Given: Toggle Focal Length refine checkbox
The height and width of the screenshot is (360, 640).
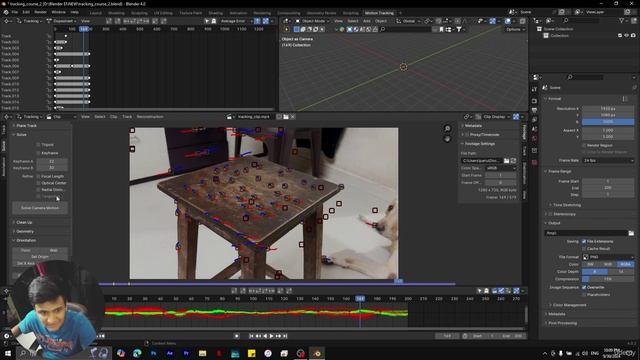Looking at the screenshot, I should tap(38, 176).
